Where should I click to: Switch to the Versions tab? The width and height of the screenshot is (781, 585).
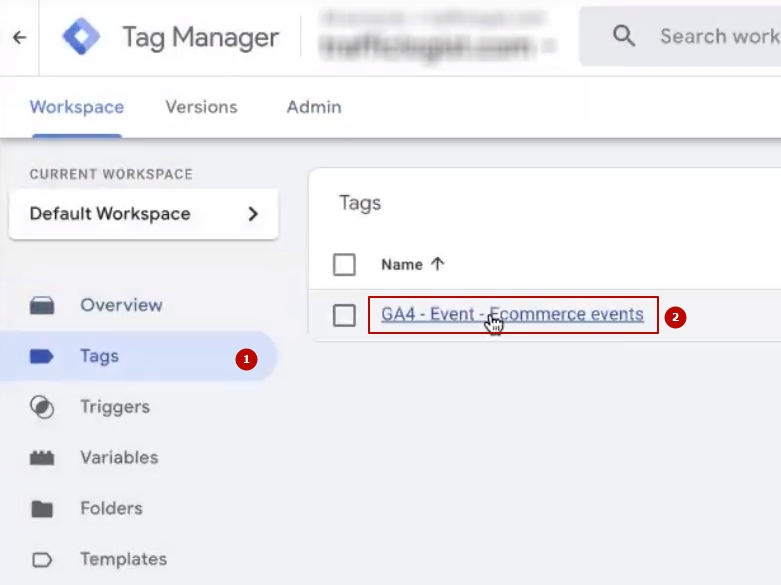[201, 107]
